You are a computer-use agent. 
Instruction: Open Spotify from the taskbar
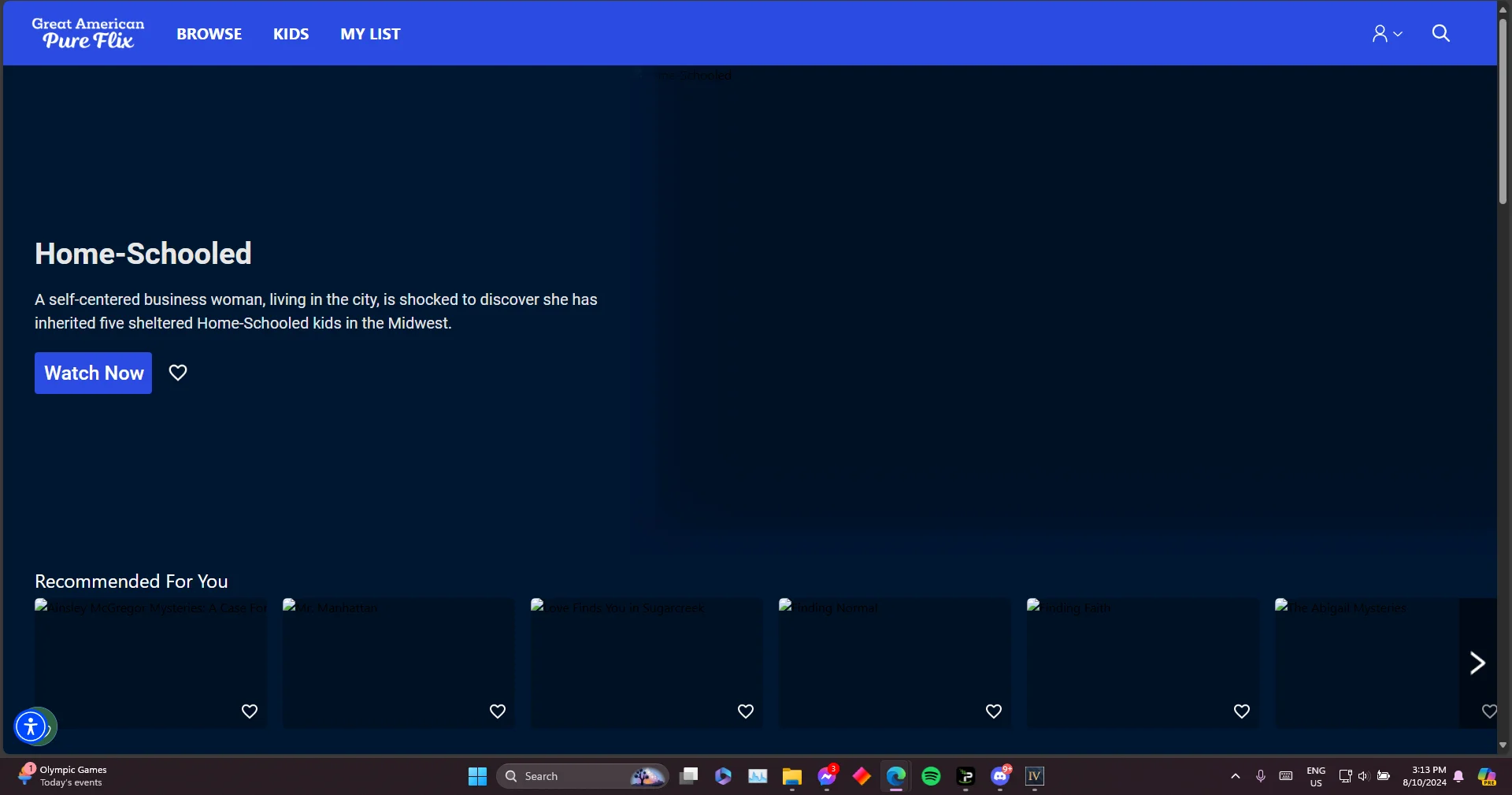[x=931, y=776]
